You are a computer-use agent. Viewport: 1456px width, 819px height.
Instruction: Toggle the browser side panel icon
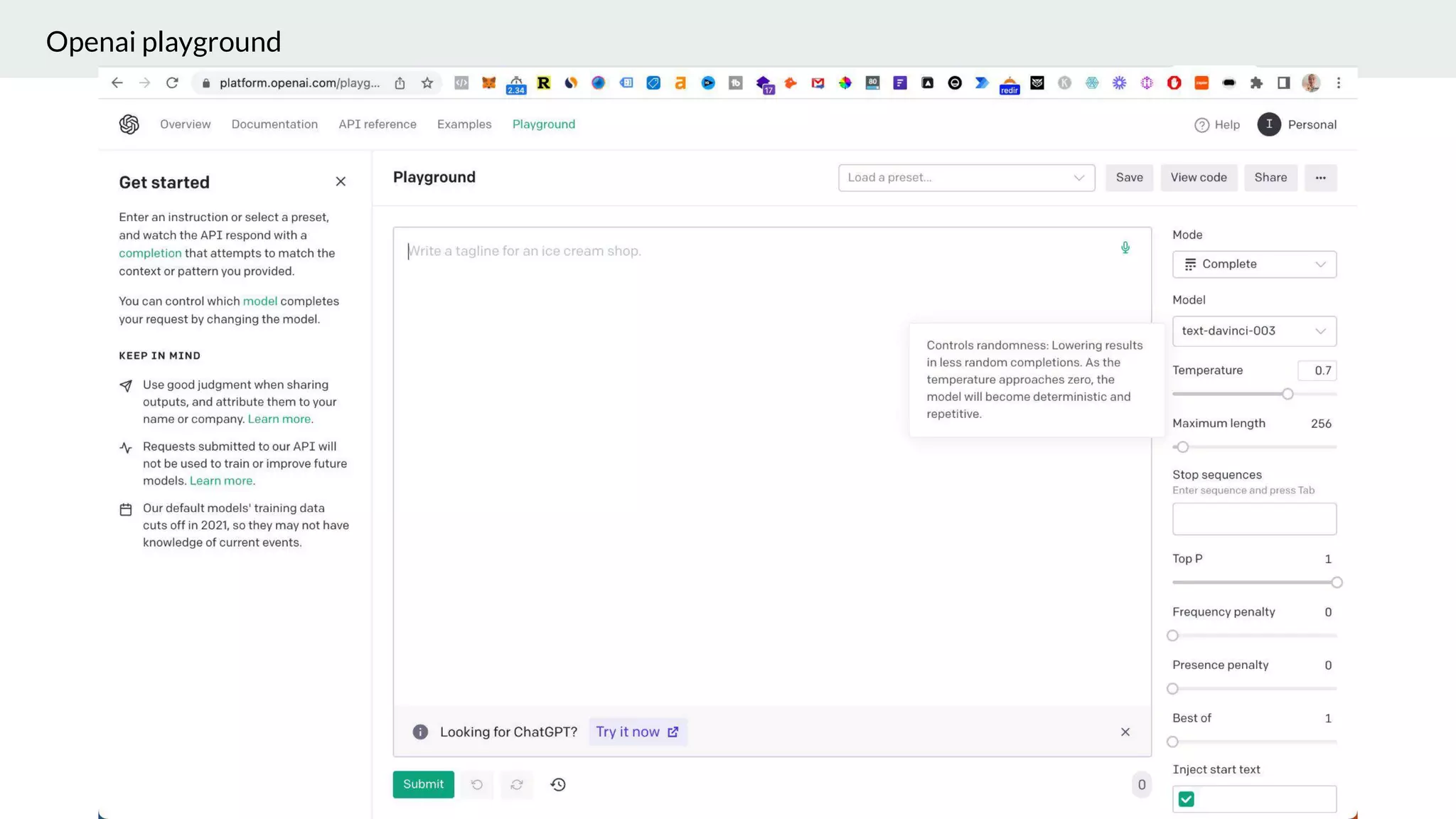pyautogui.click(x=1283, y=83)
